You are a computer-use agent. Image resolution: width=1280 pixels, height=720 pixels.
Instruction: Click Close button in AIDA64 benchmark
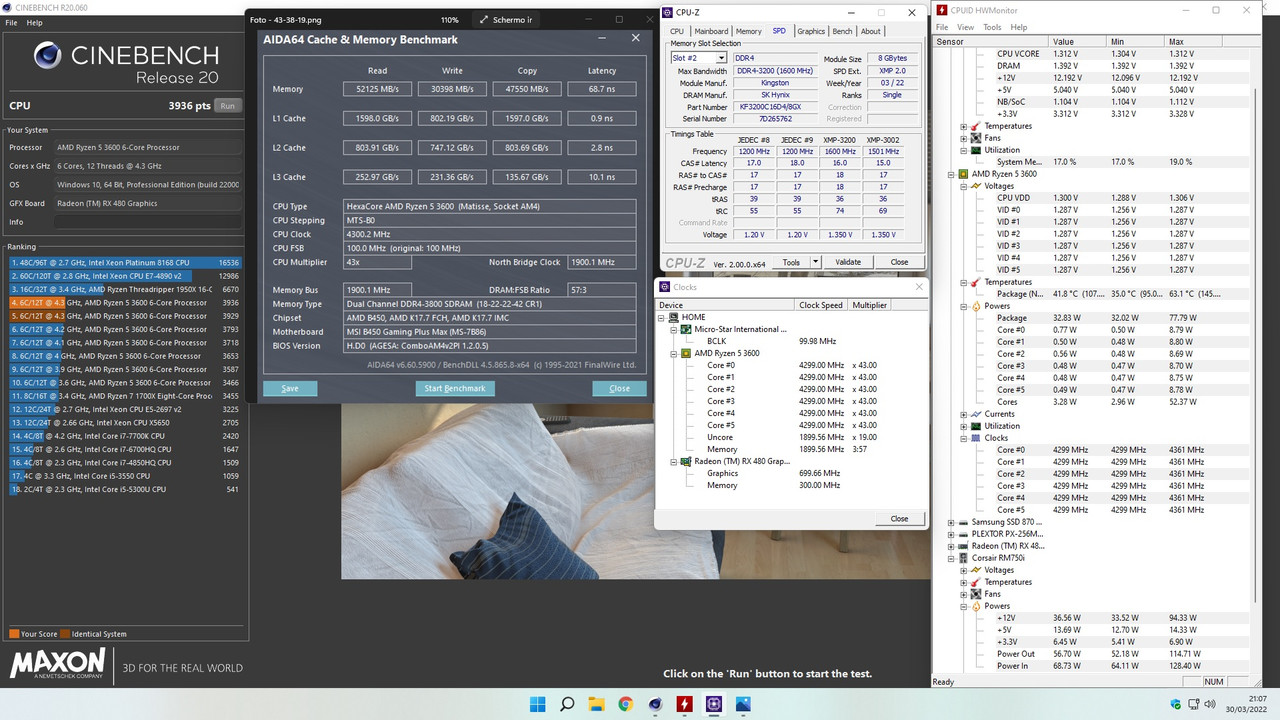[619, 388]
